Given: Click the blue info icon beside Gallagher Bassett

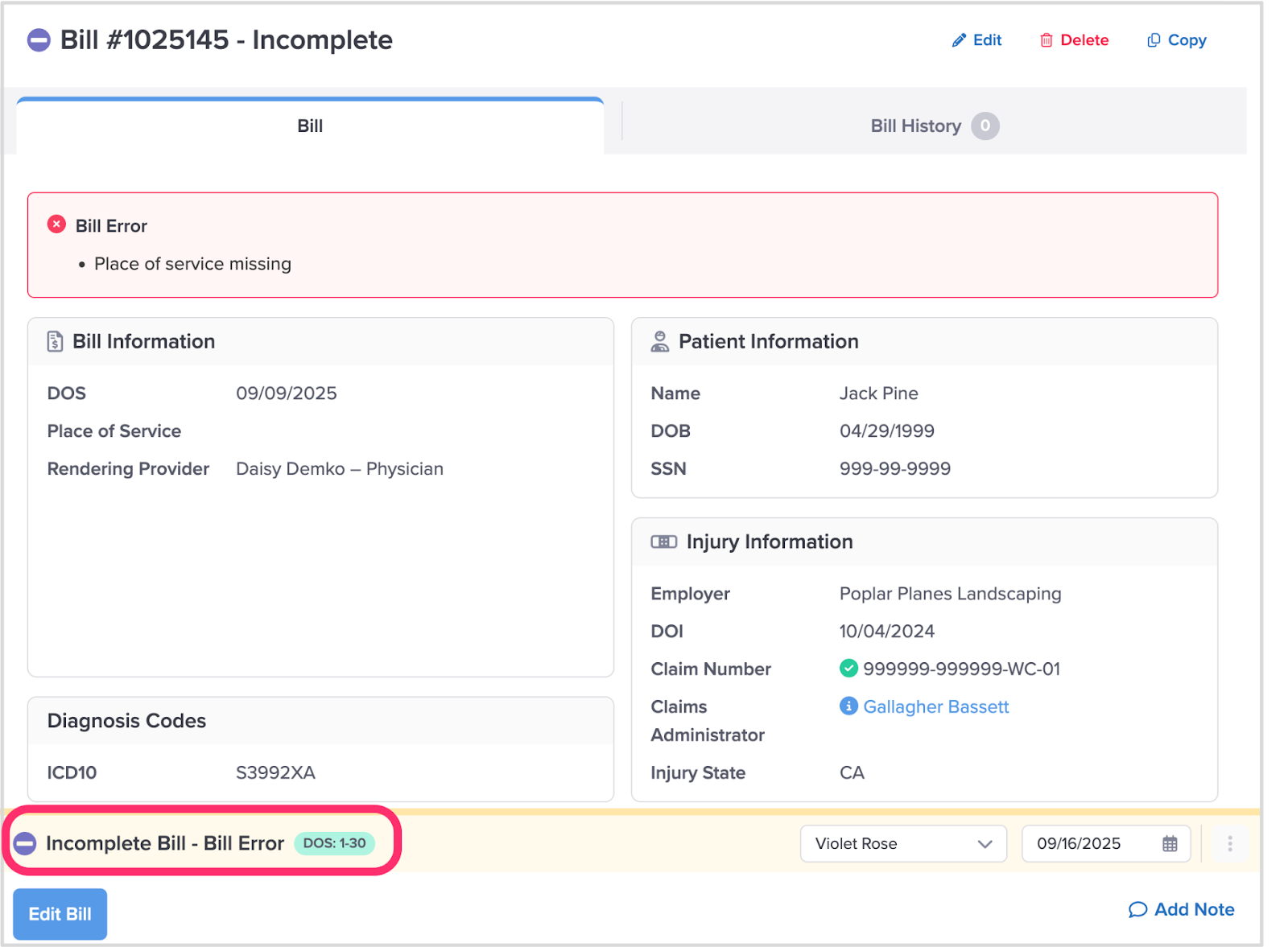Looking at the screenshot, I should point(848,706).
